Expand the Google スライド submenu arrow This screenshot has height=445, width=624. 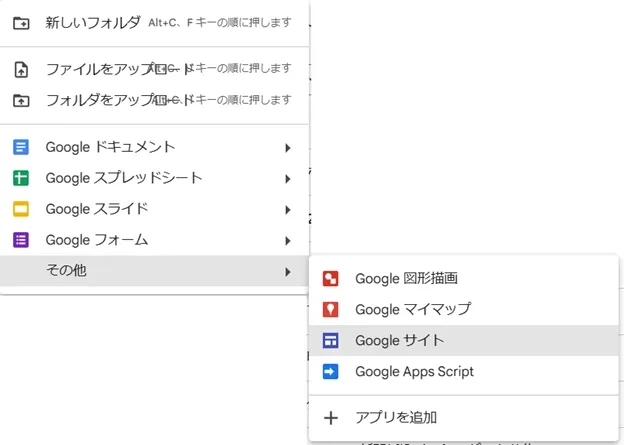[288, 210]
